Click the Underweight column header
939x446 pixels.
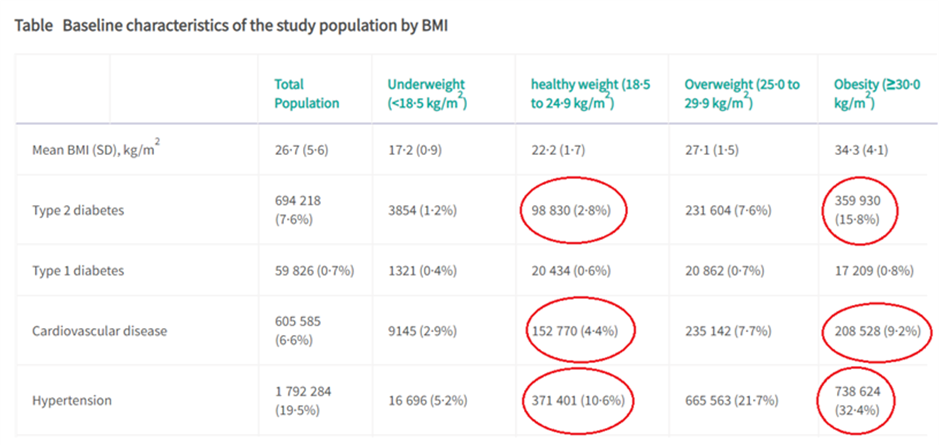coord(427,93)
